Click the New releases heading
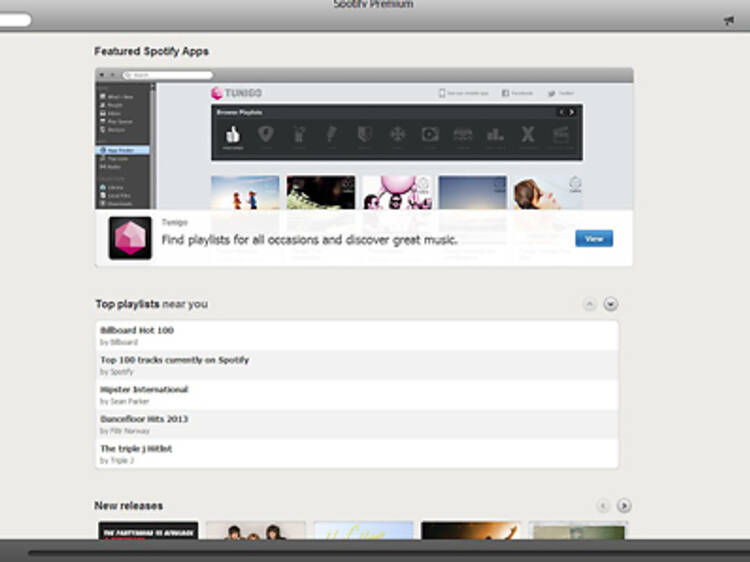This screenshot has width=750, height=562. (128, 506)
